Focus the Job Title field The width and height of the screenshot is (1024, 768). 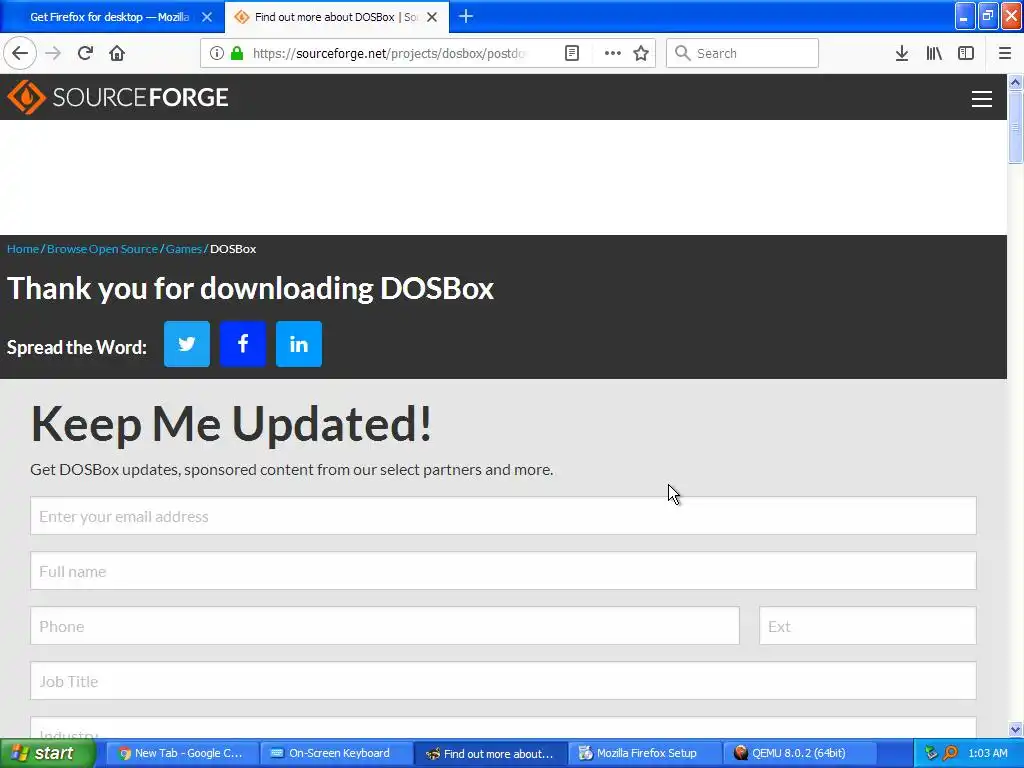[503, 680]
